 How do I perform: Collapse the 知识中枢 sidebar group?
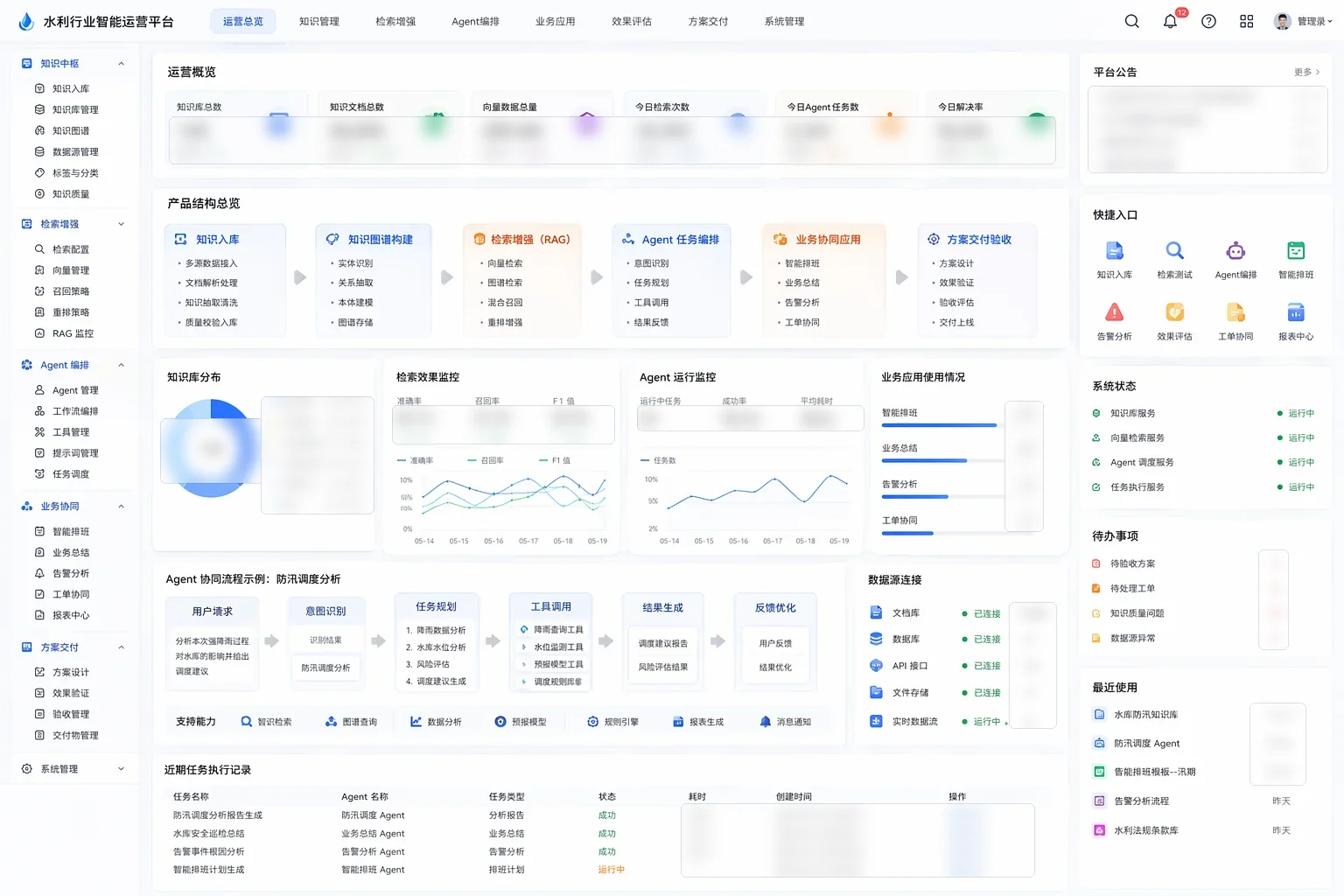tap(121, 64)
